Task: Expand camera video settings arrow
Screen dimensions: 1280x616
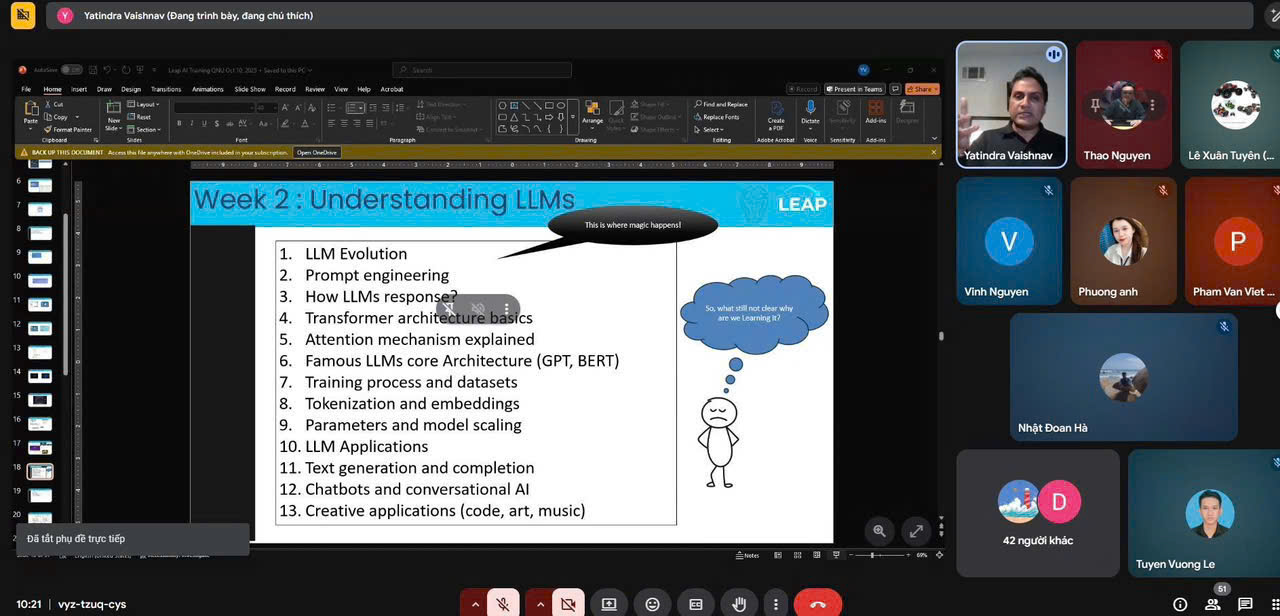Action: pyautogui.click(x=539, y=604)
